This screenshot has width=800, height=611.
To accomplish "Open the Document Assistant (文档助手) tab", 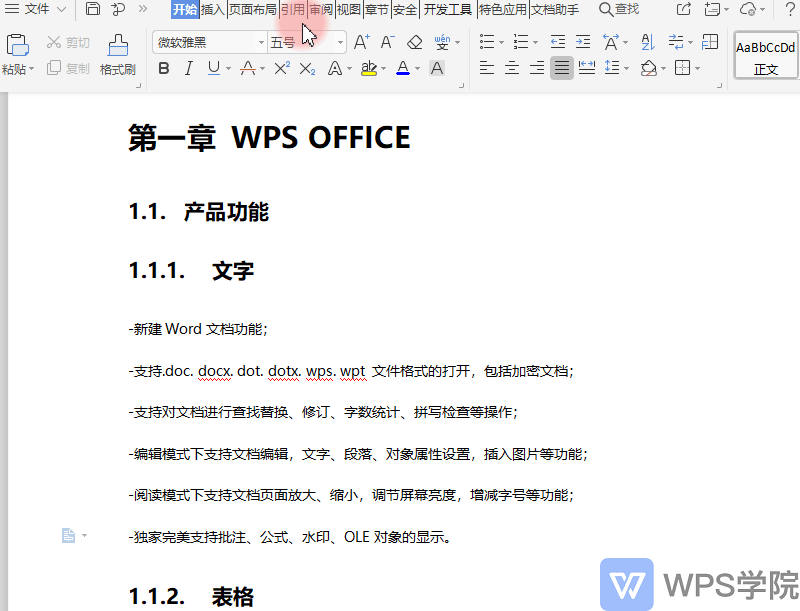I will point(555,9).
